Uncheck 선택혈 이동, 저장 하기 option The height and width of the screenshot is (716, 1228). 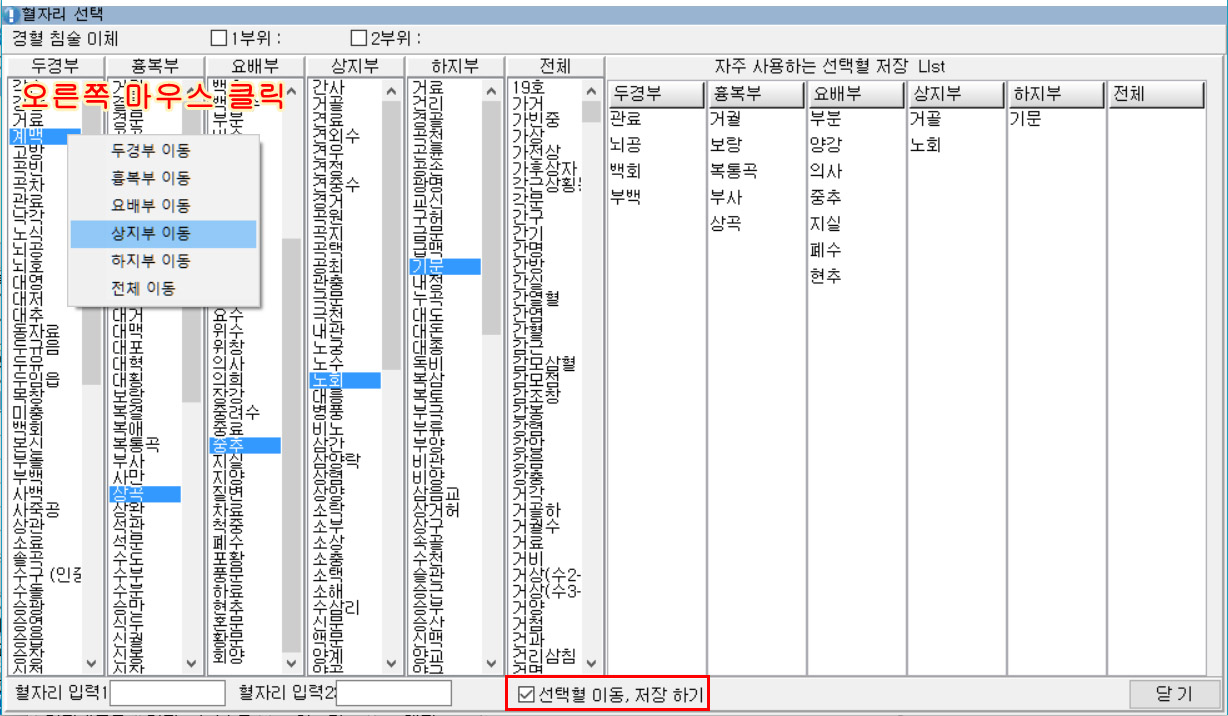[x=526, y=693]
